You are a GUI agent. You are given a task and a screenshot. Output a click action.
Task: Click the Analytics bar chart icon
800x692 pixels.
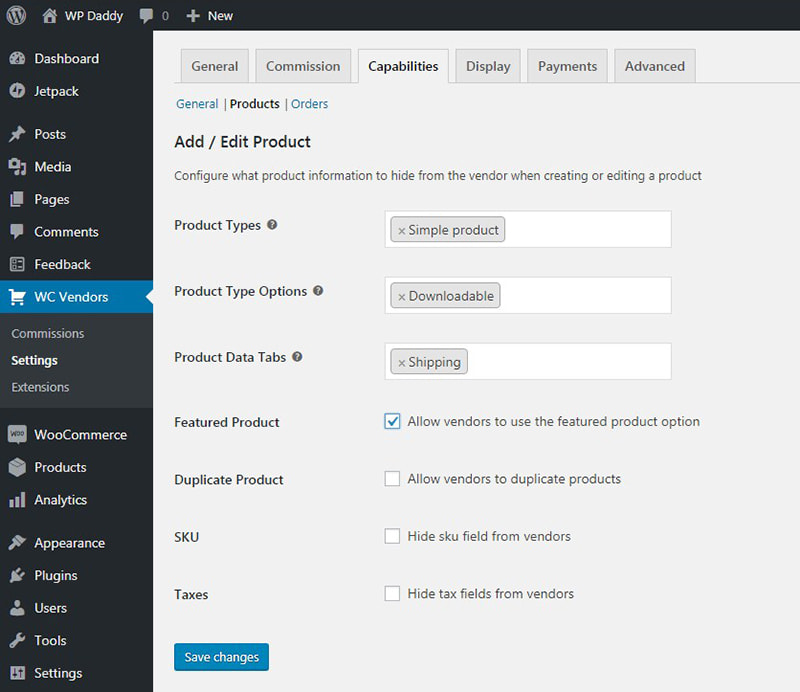tap(17, 500)
